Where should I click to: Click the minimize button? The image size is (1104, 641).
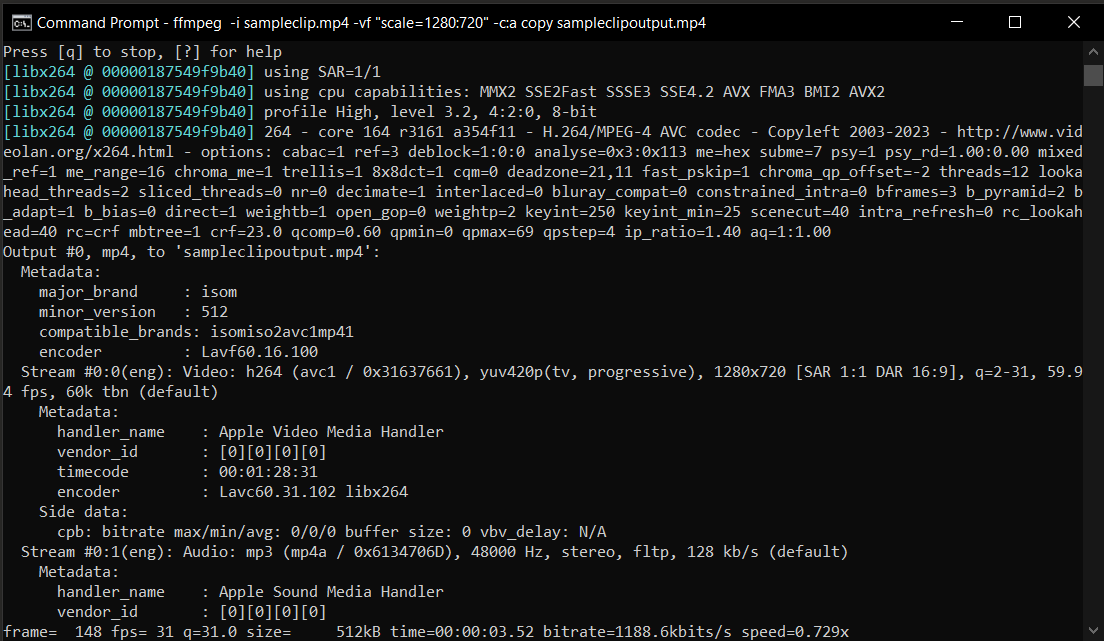coord(955,21)
